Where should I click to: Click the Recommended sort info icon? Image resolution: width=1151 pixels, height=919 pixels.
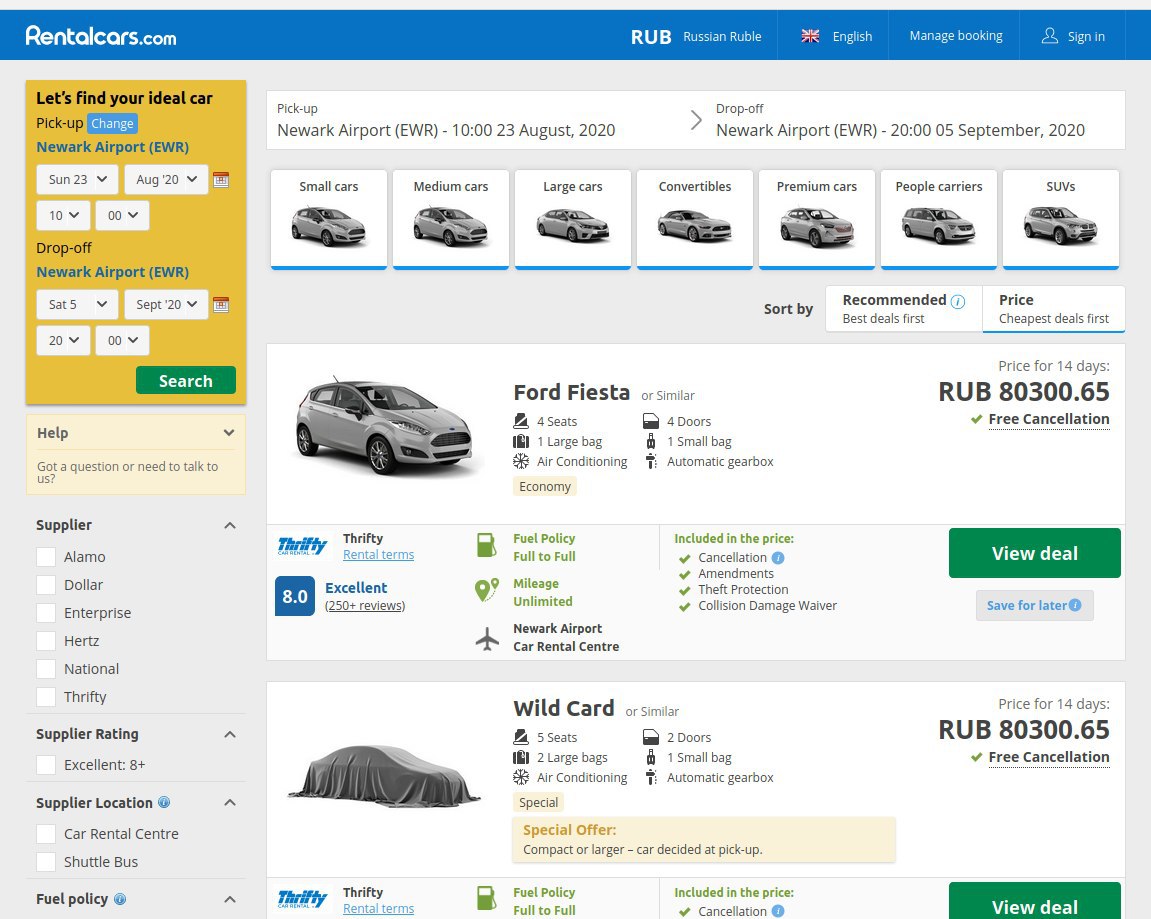[958, 301]
